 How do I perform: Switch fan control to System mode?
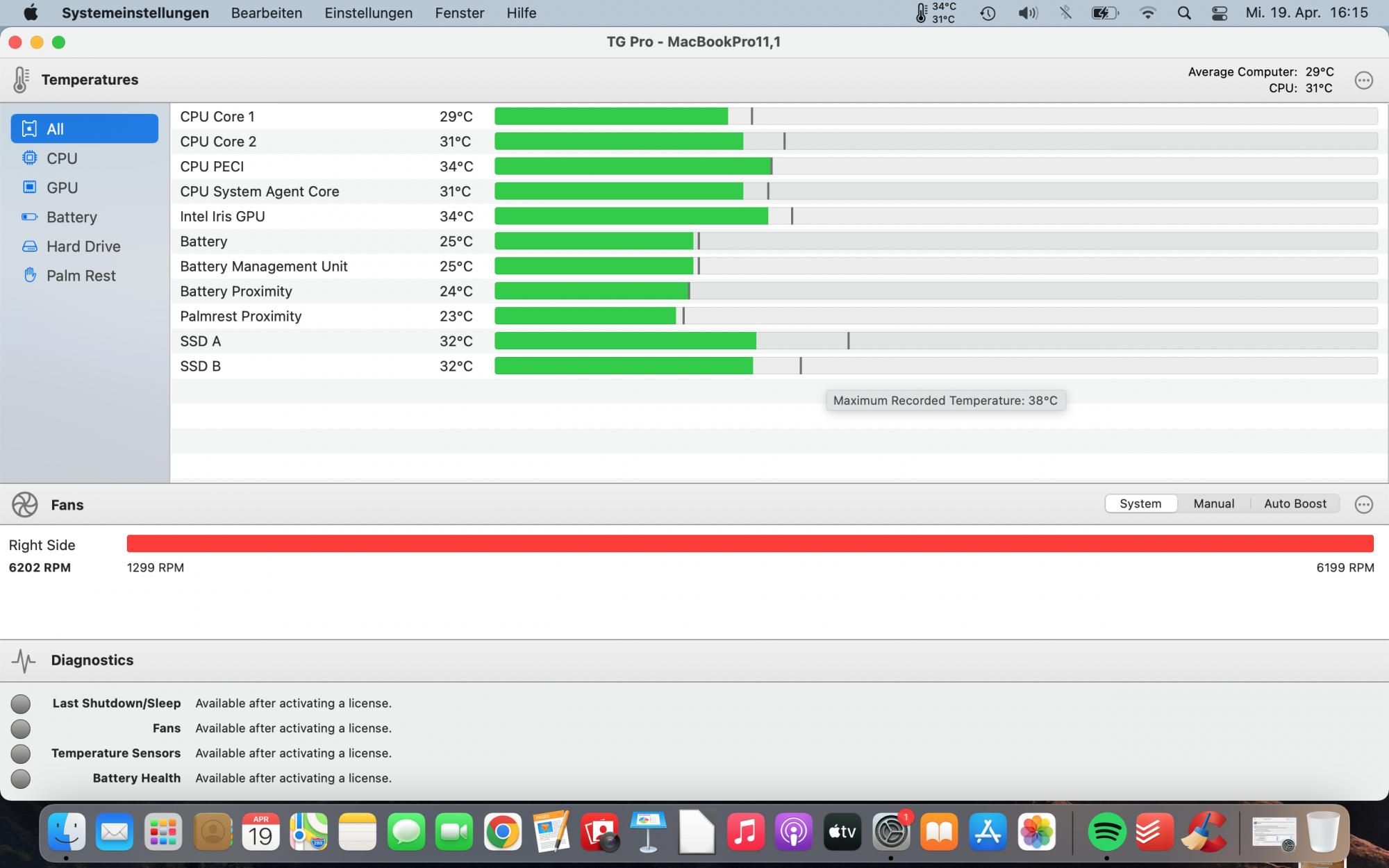point(1140,503)
